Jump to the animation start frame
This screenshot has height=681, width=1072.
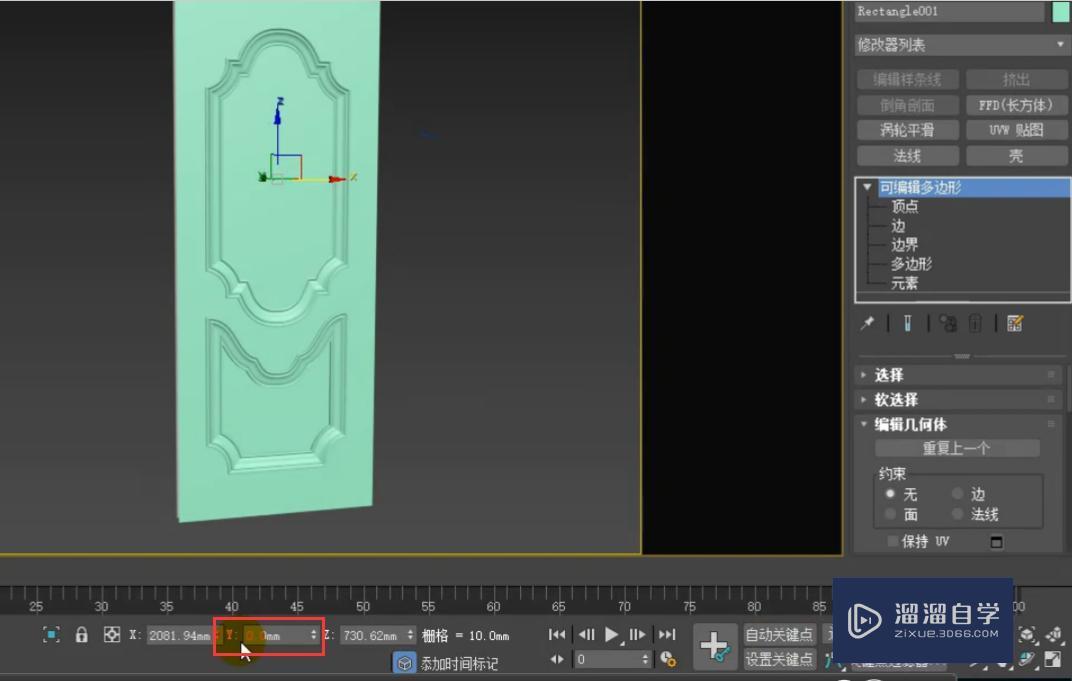(x=557, y=635)
